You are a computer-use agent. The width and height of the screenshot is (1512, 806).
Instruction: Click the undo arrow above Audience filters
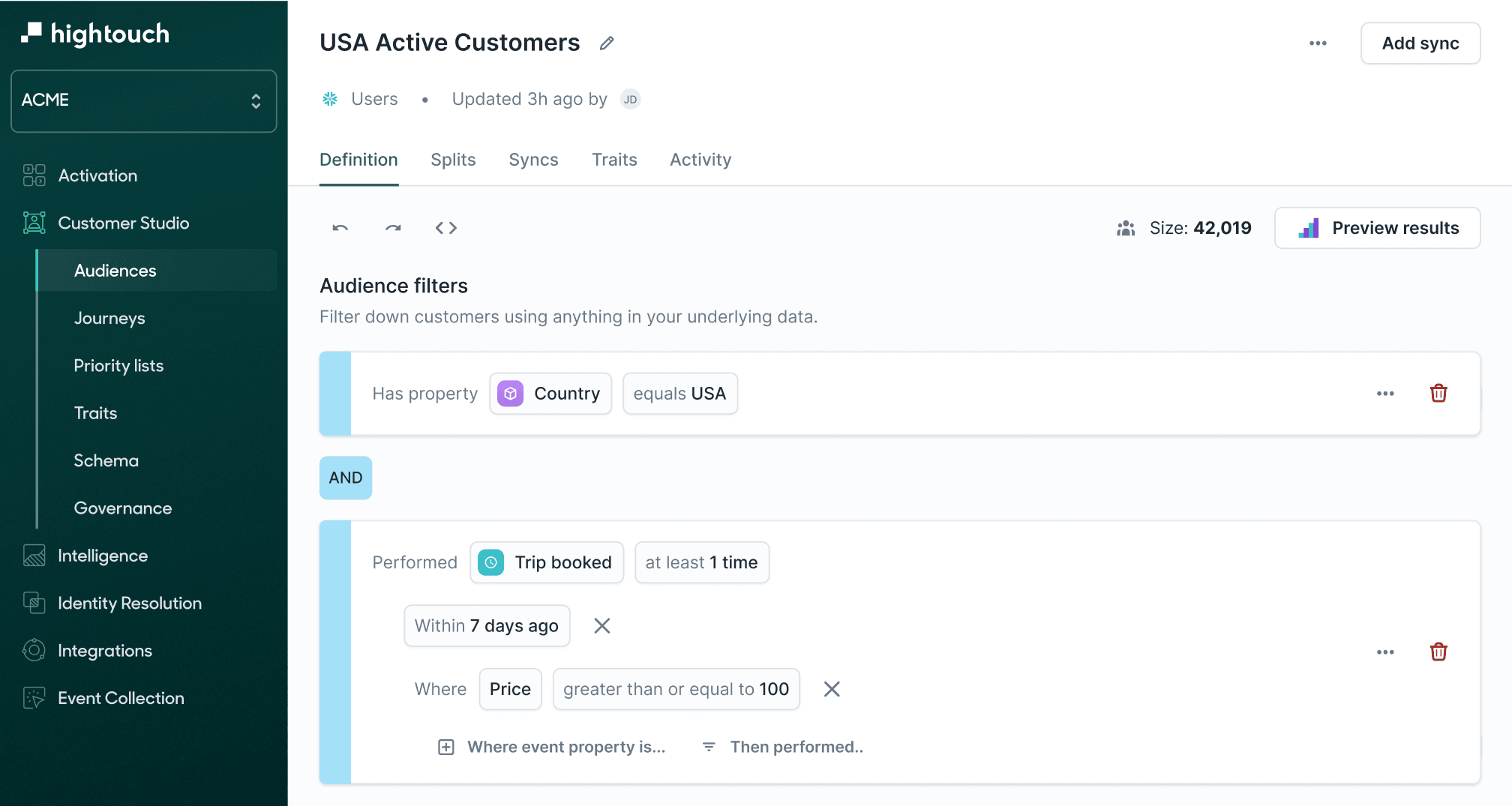coord(339,228)
